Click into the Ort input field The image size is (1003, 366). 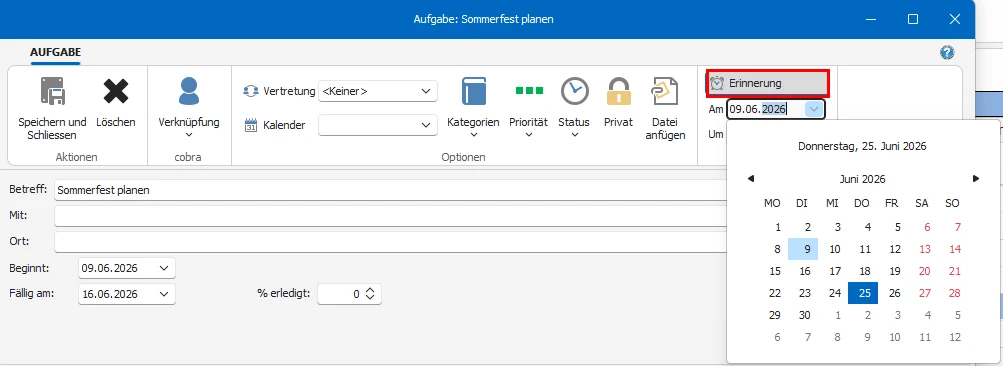click(x=390, y=243)
